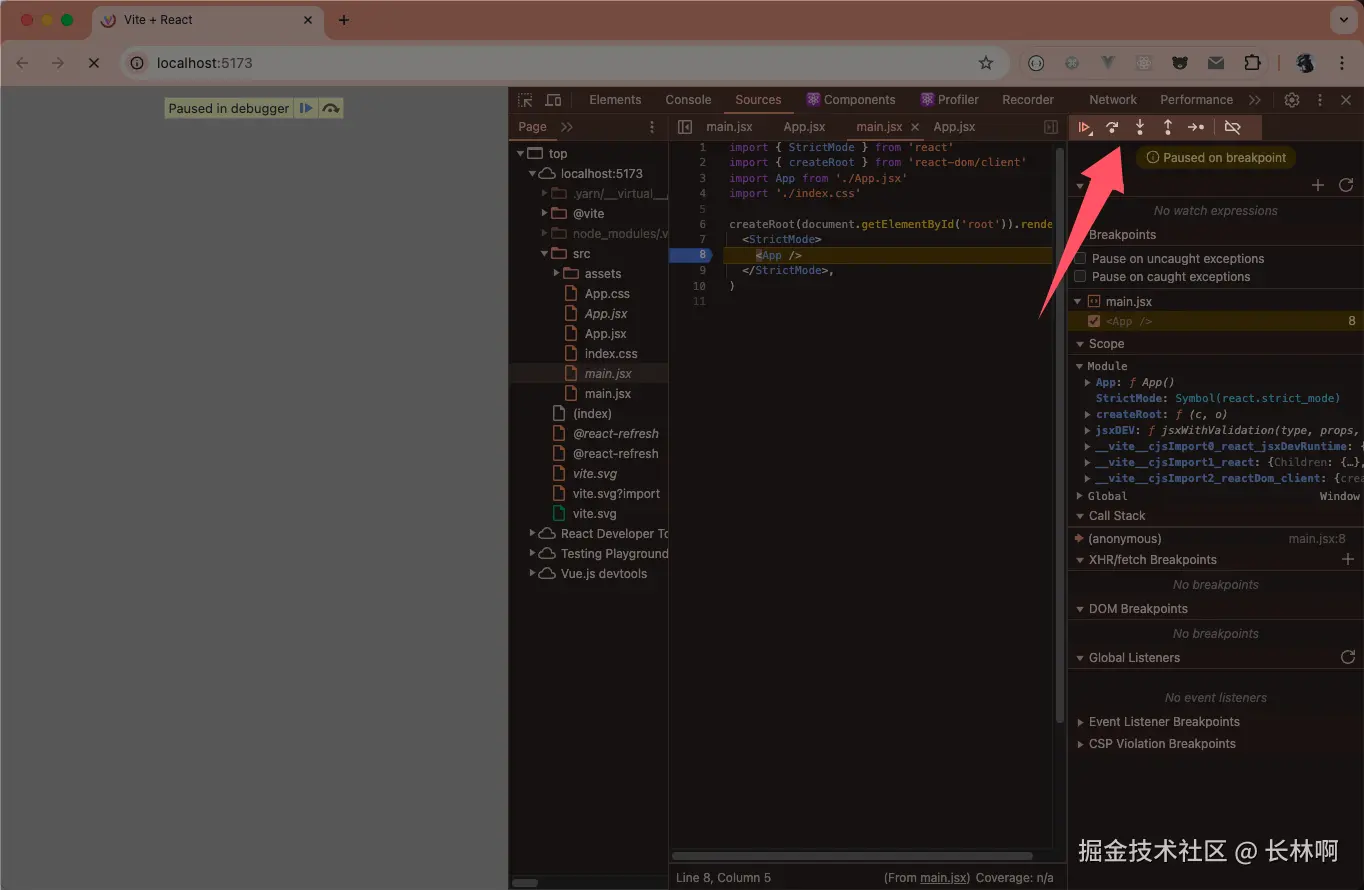Step out of current function
The width and height of the screenshot is (1364, 890).
click(1167, 127)
